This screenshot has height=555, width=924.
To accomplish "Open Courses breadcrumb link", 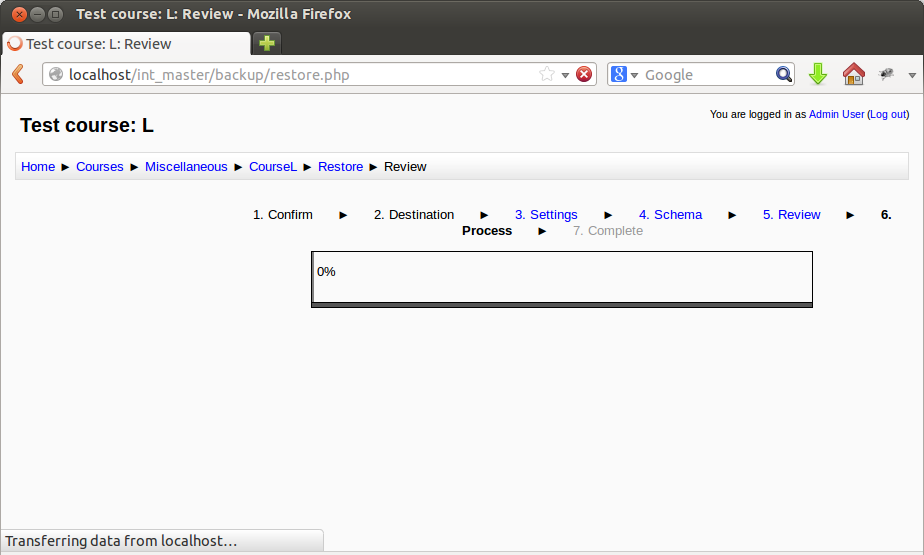I will coord(100,167).
